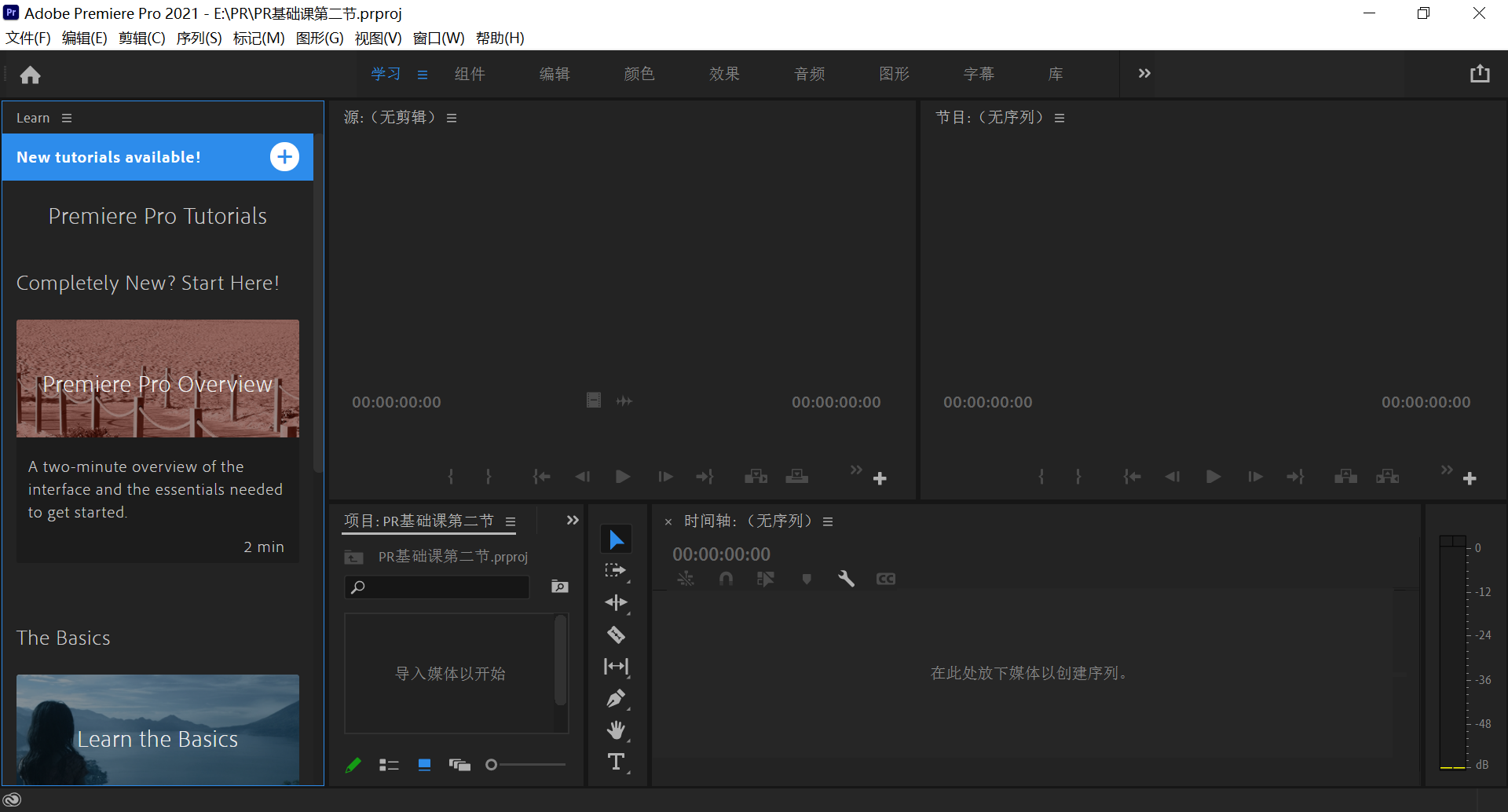Play the Source monitor clip
The image size is (1508, 812).
(x=623, y=477)
